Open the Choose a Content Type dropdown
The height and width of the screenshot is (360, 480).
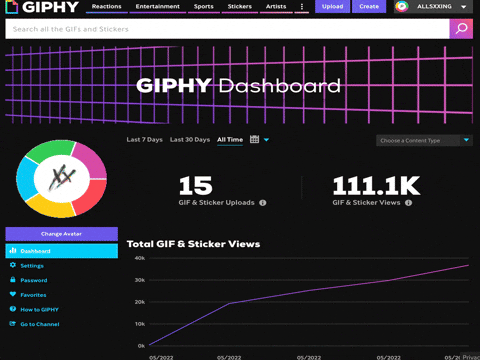pos(424,140)
